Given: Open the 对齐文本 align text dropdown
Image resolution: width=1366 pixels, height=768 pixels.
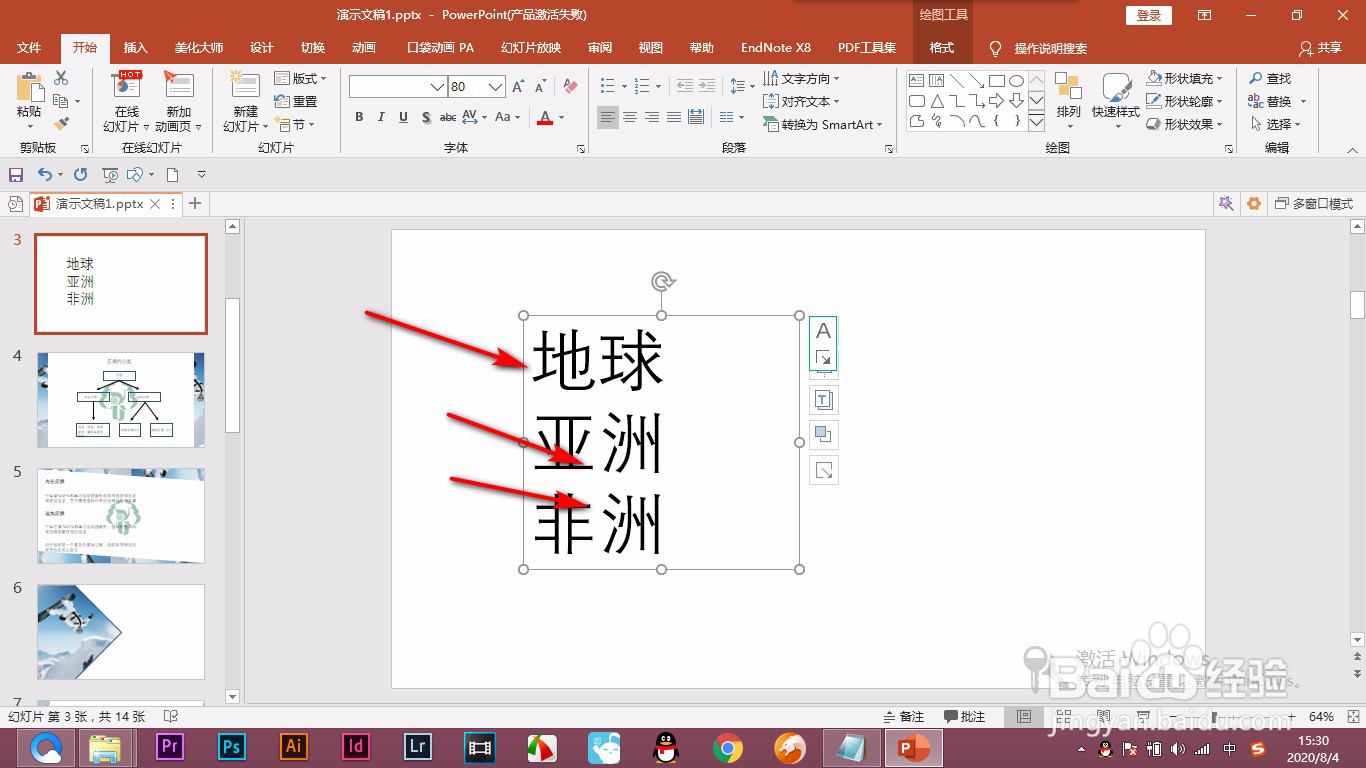Looking at the screenshot, I should coord(801,101).
